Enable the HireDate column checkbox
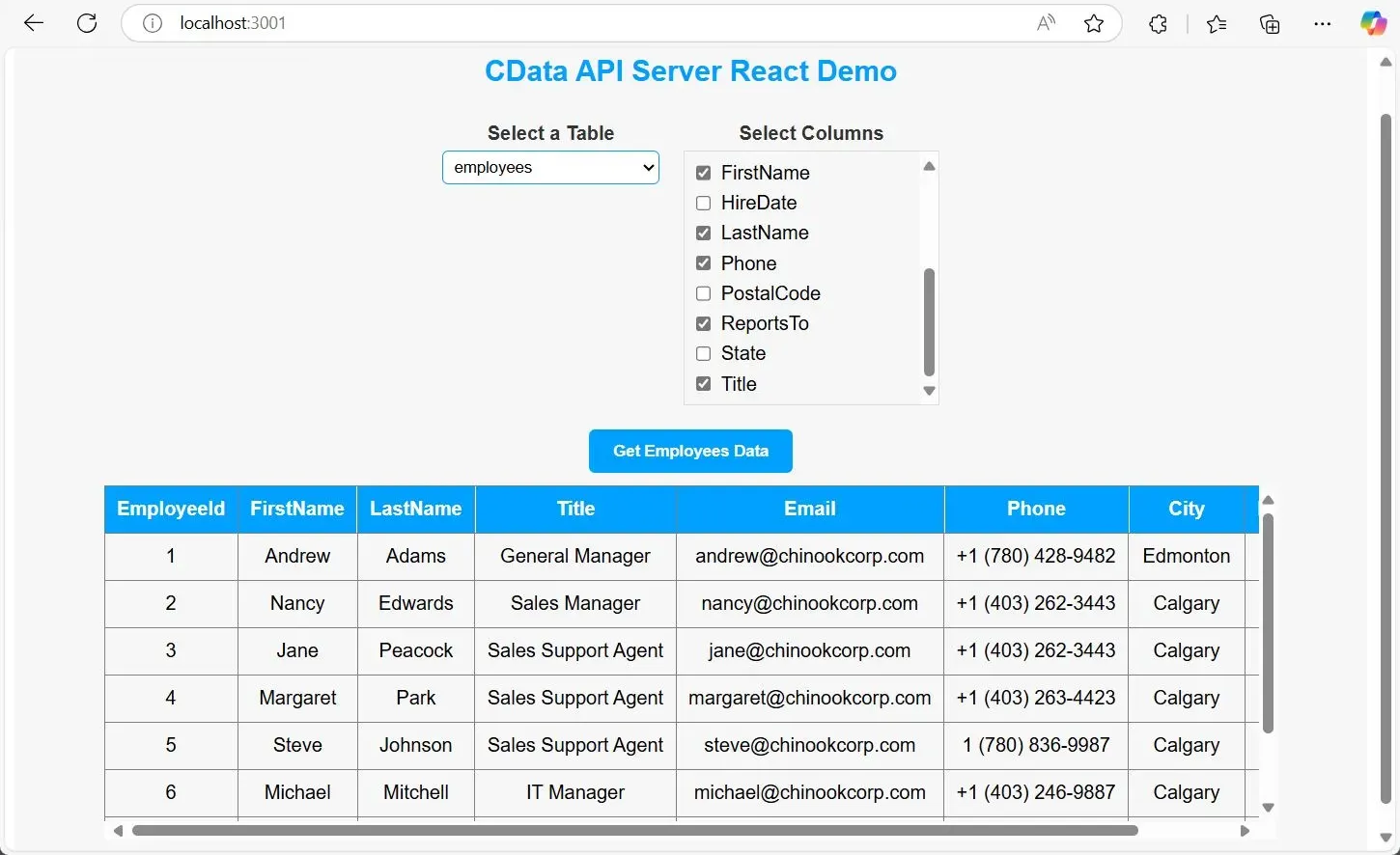The image size is (1400, 855). [x=704, y=203]
